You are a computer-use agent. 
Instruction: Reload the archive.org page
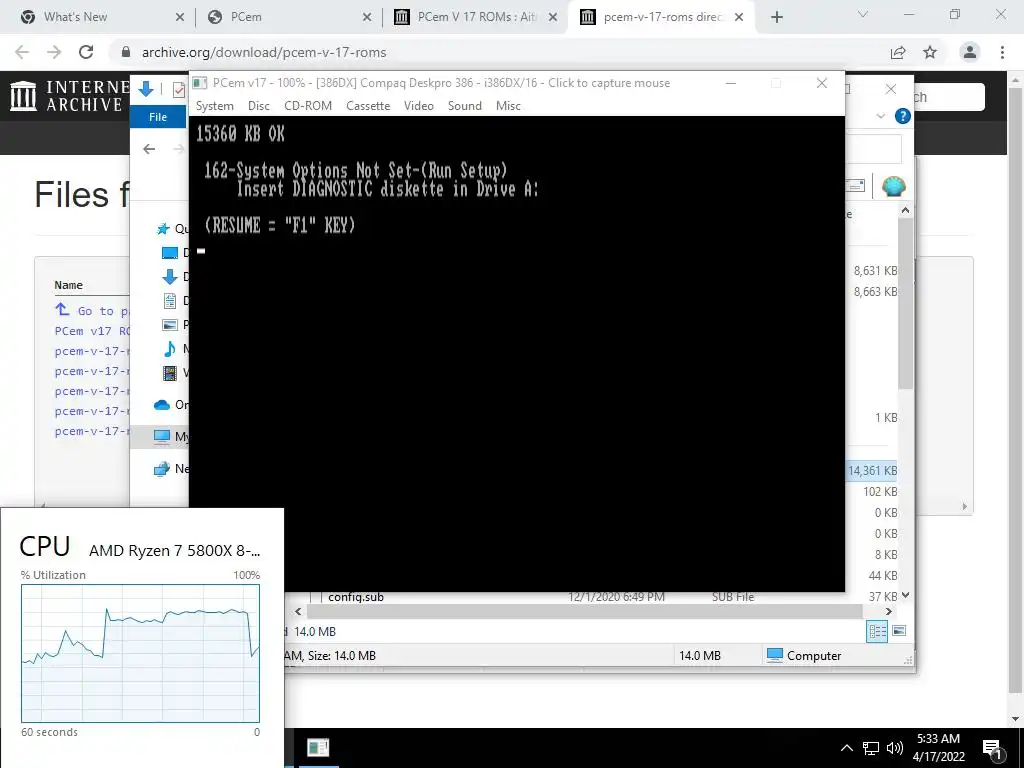(86, 52)
